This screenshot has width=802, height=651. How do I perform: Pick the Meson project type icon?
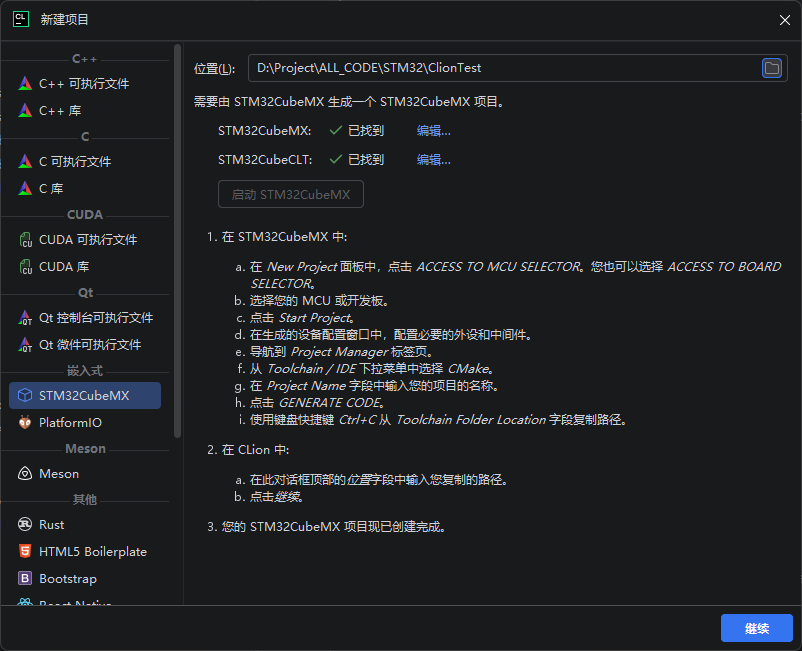[25, 474]
